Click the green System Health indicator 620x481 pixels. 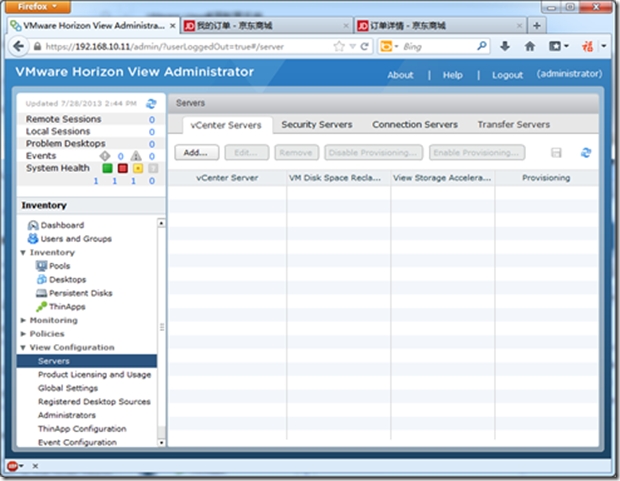click(x=107, y=168)
